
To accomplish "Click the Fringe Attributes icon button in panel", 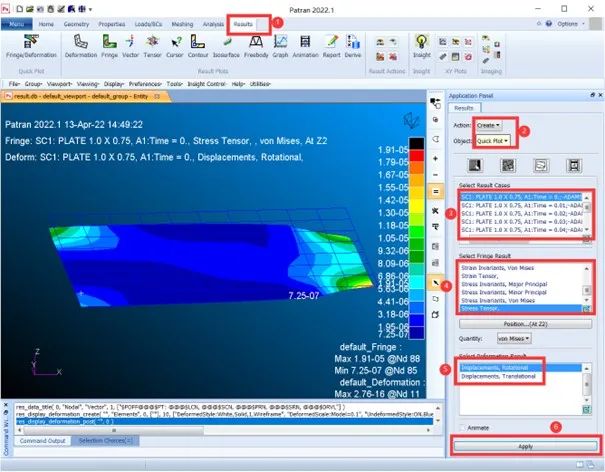I will [x=508, y=166].
